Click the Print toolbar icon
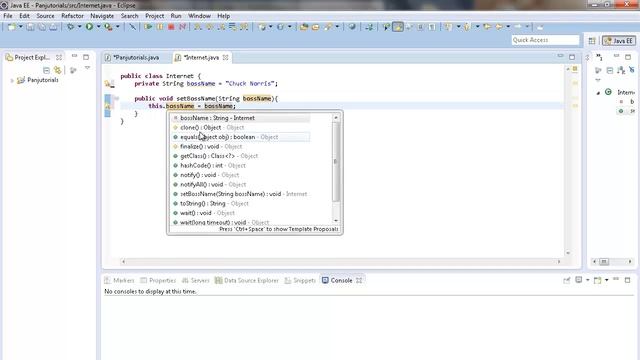 53,27
